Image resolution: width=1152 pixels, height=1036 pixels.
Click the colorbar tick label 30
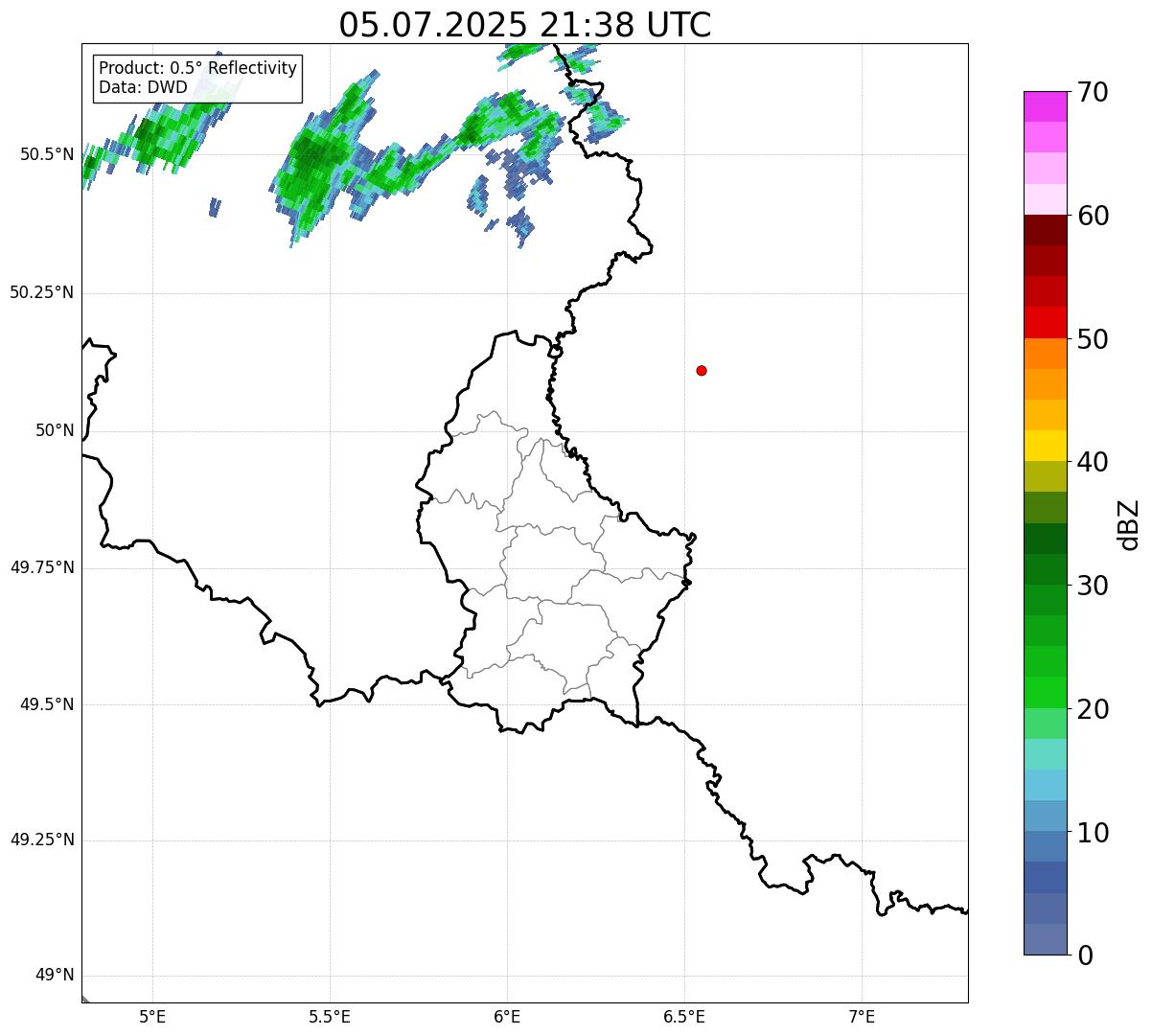pyautogui.click(x=1093, y=586)
